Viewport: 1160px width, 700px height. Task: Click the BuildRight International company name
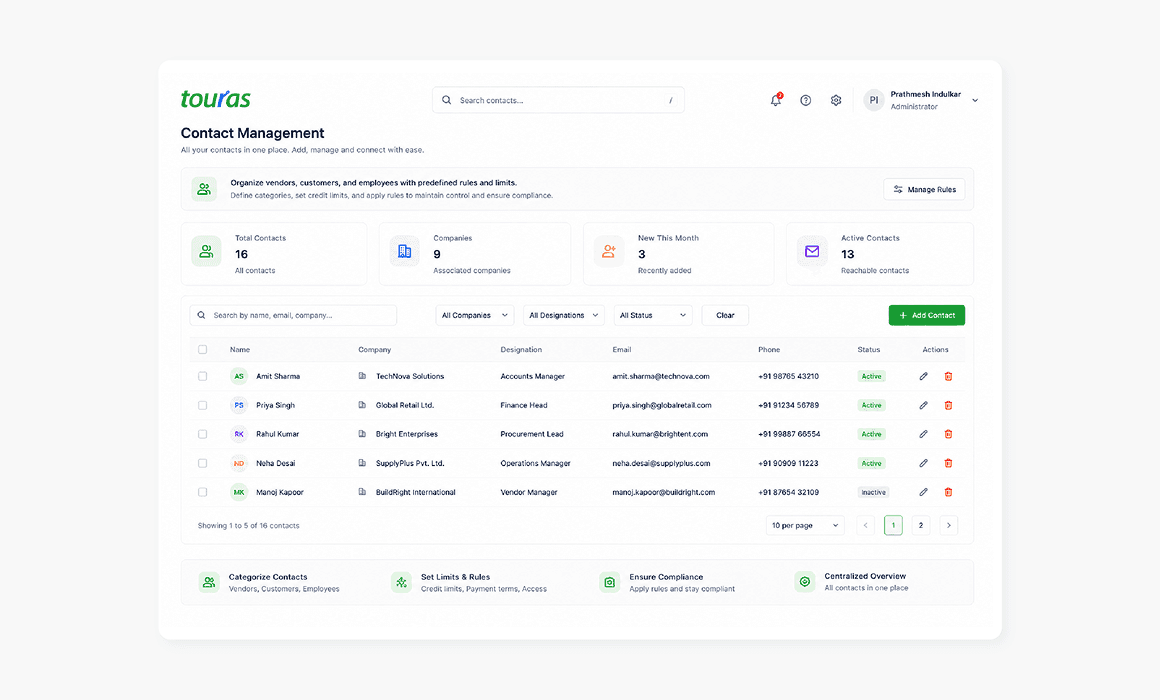point(415,492)
